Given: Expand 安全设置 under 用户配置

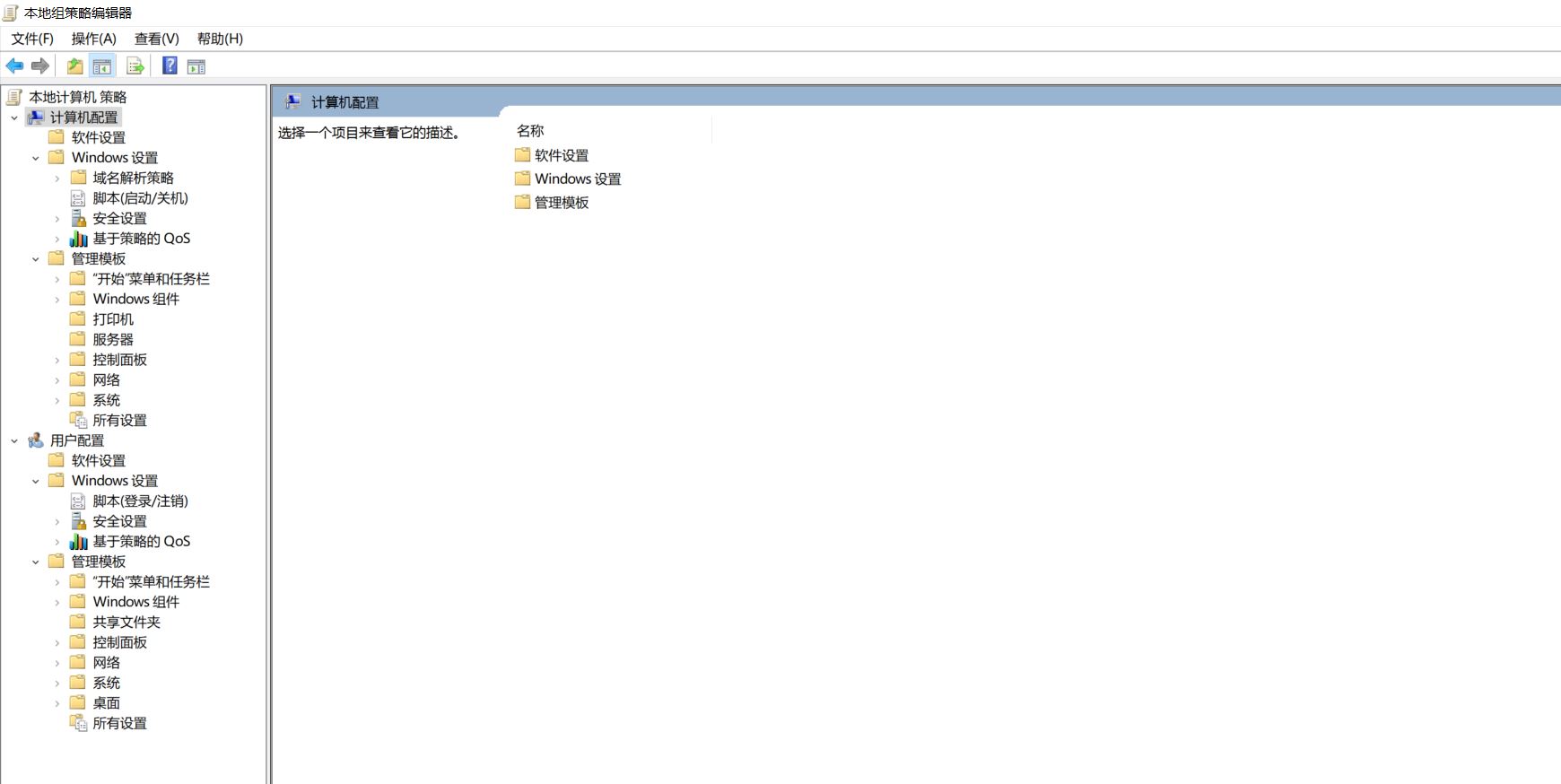Looking at the screenshot, I should tap(57, 521).
